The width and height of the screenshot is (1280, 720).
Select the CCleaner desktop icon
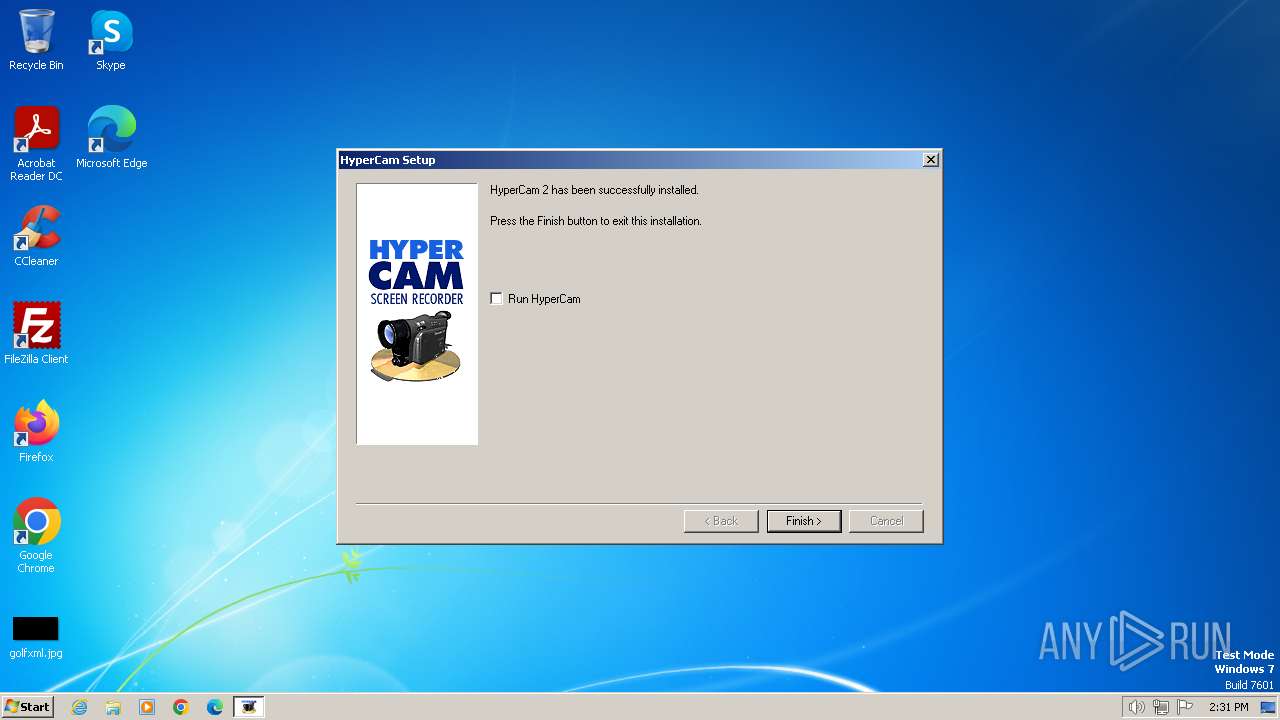coord(36,236)
